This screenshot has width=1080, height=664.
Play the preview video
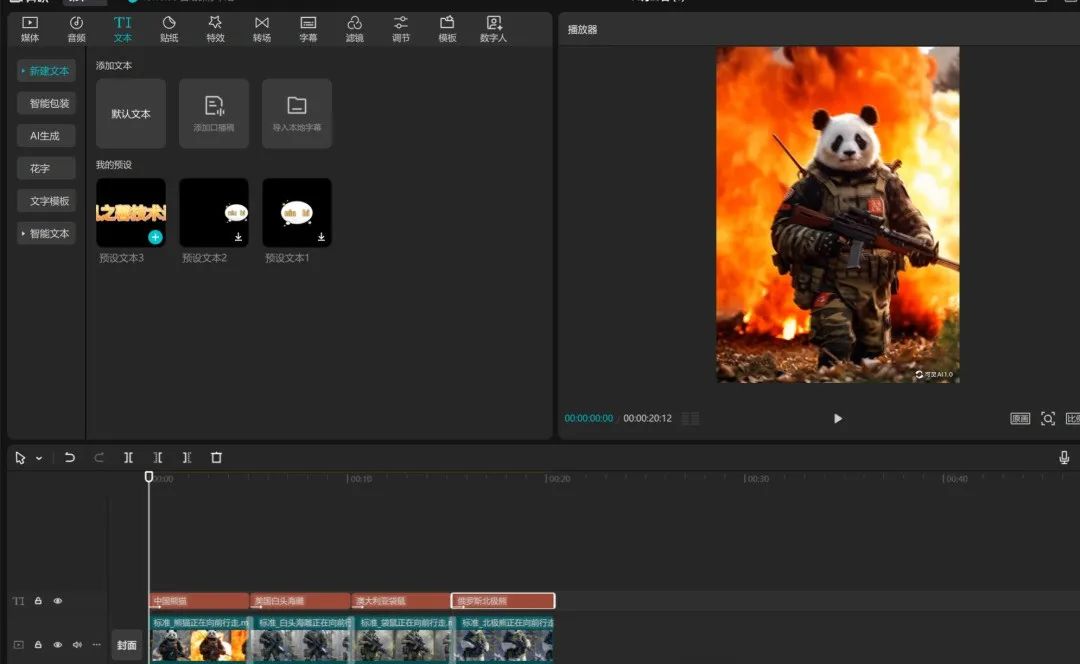838,418
